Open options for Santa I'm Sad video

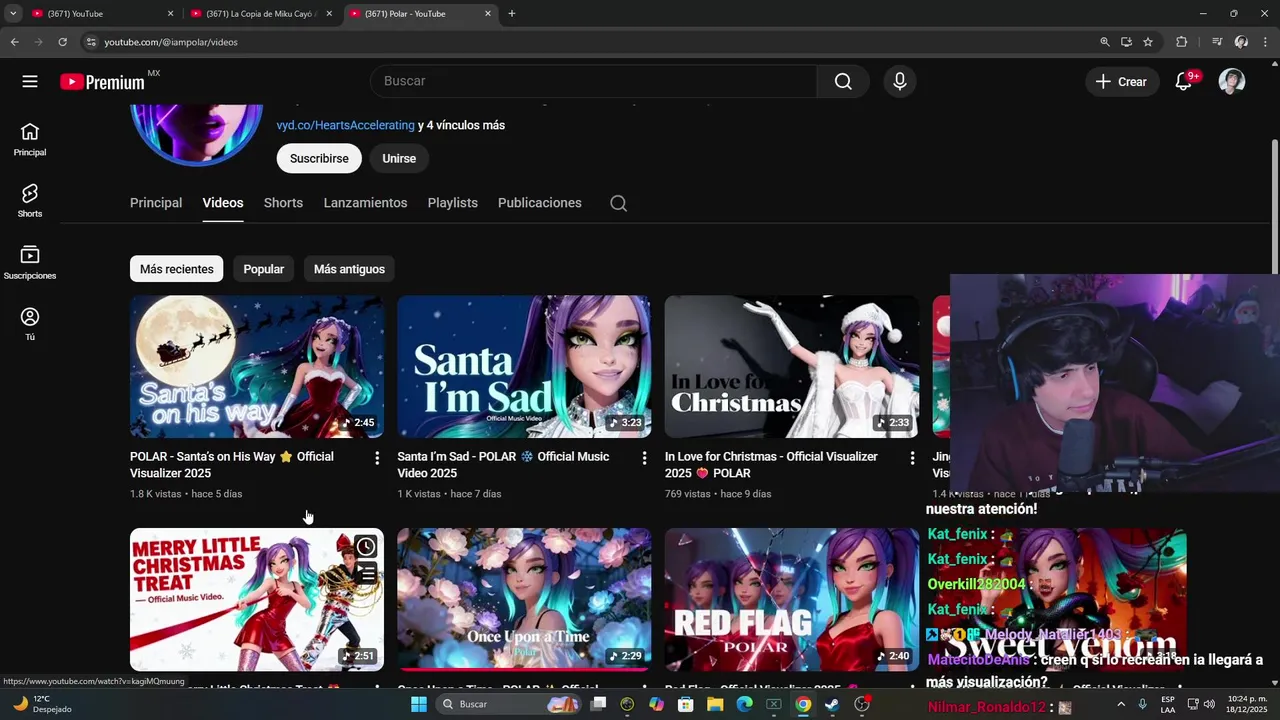(644, 458)
